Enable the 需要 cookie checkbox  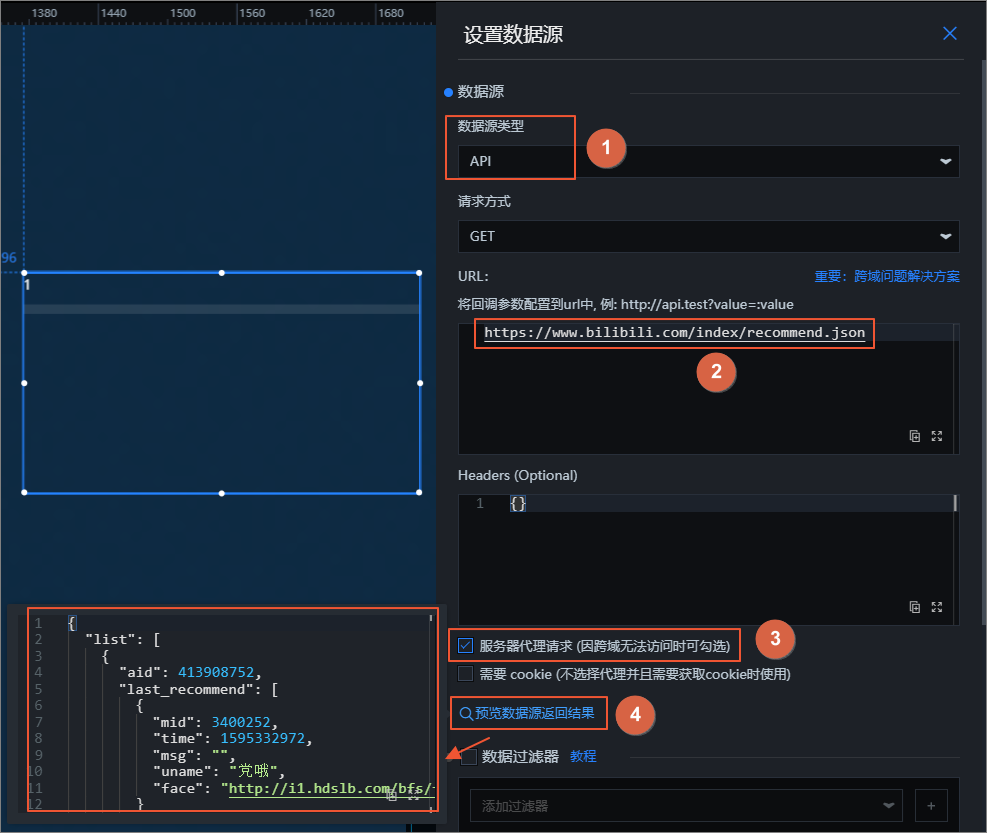465,674
